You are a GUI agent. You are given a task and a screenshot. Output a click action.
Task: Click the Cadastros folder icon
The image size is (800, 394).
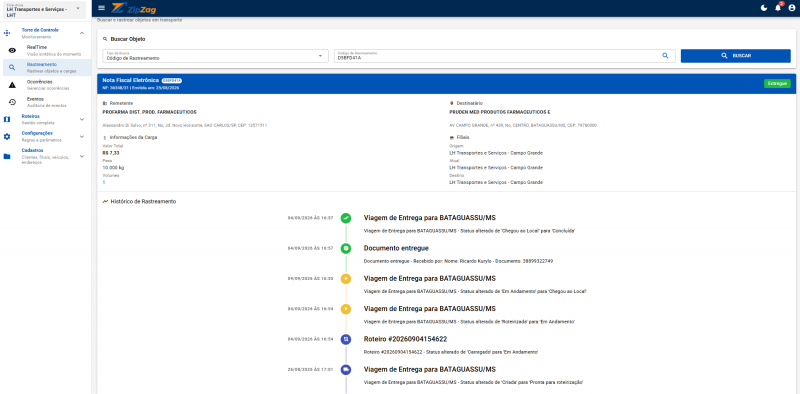pos(7,157)
